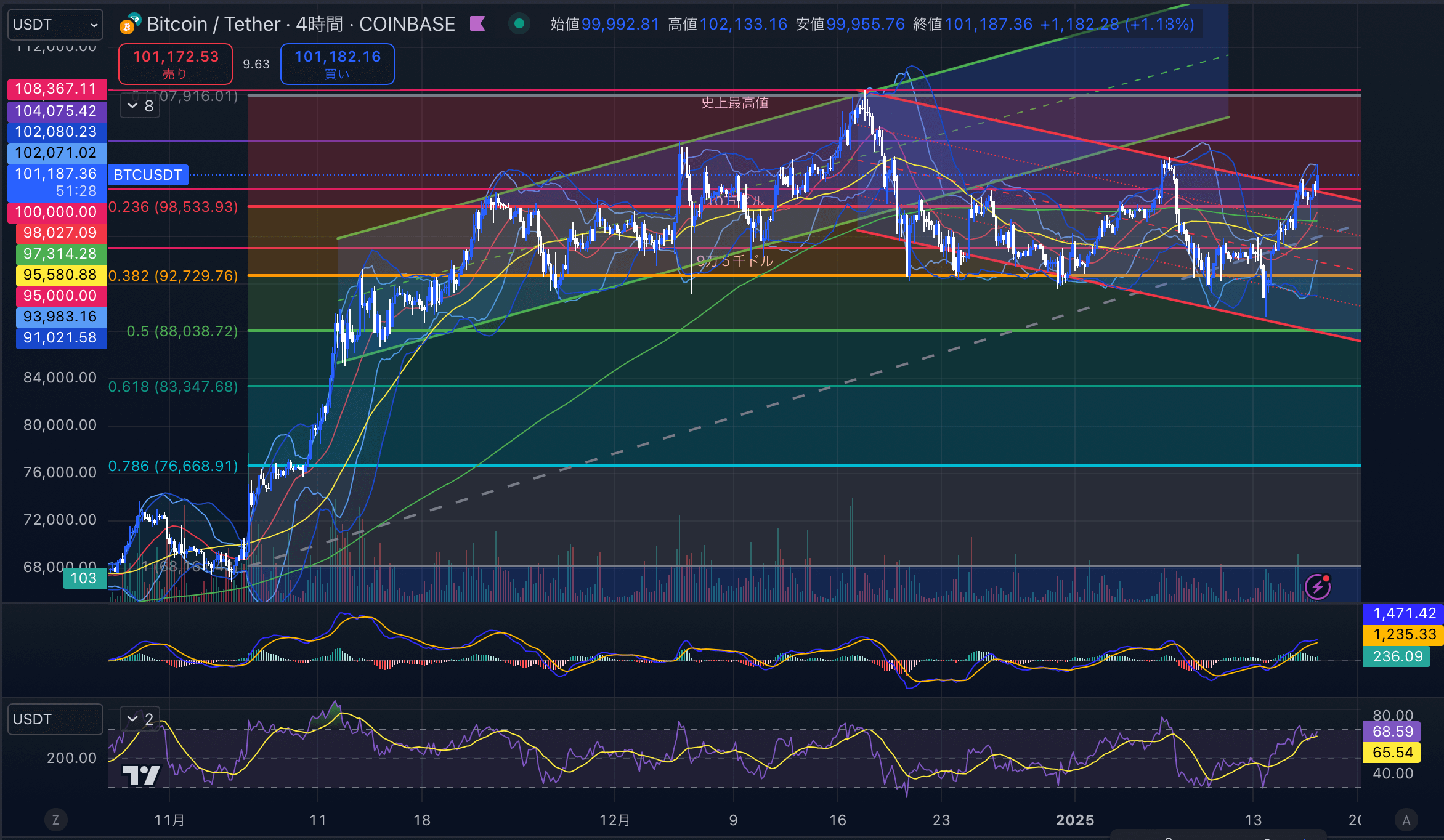Click the 12月 label on time axis

pyautogui.click(x=615, y=820)
